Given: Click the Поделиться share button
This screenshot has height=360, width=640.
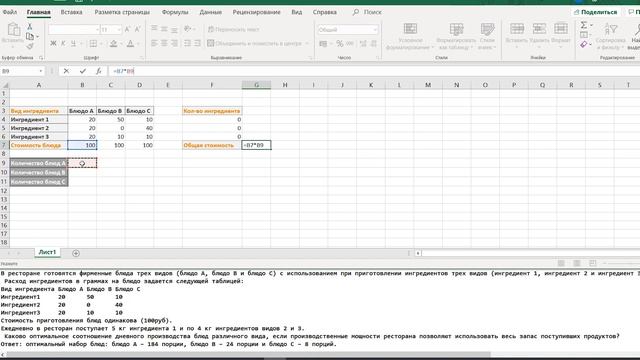Looking at the screenshot, I should coord(595,12).
